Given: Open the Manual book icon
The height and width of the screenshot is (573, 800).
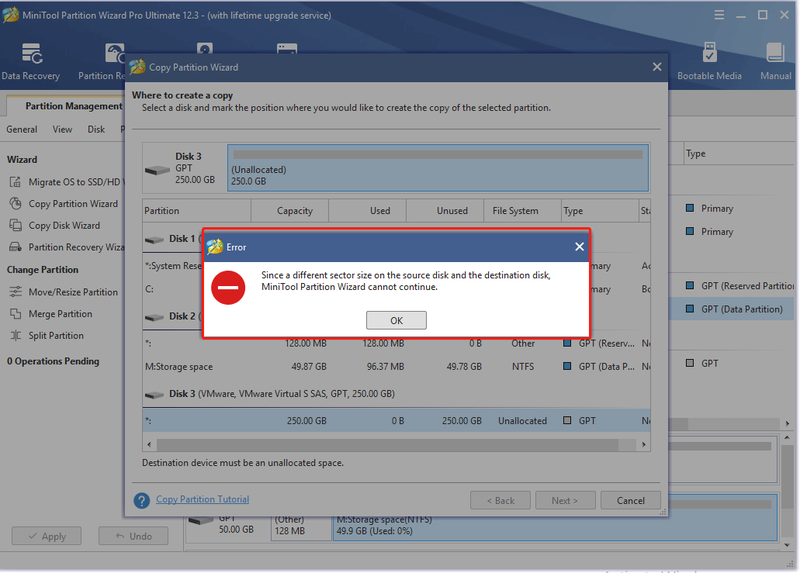Looking at the screenshot, I should [x=776, y=53].
